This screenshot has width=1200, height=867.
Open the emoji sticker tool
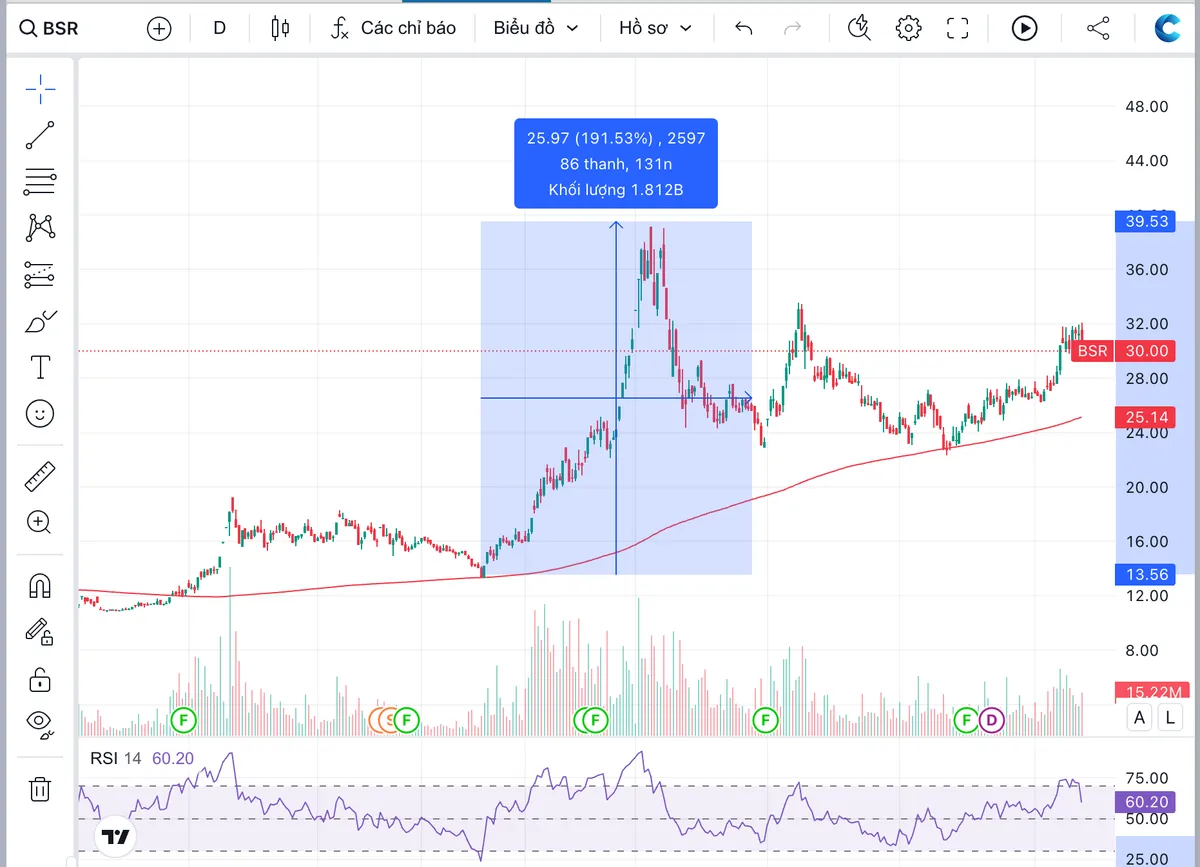coord(40,413)
